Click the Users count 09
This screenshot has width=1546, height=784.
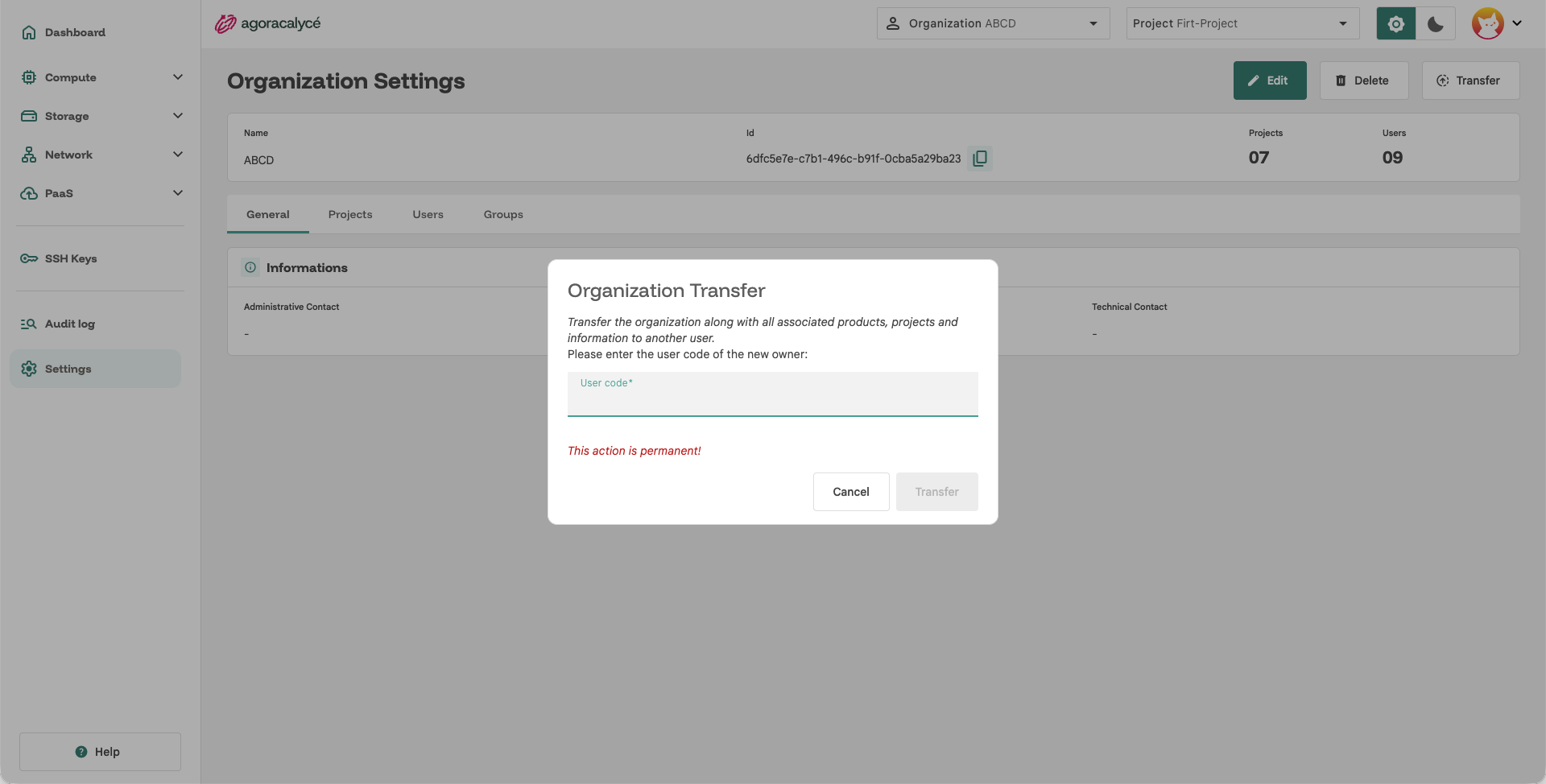tap(1392, 158)
